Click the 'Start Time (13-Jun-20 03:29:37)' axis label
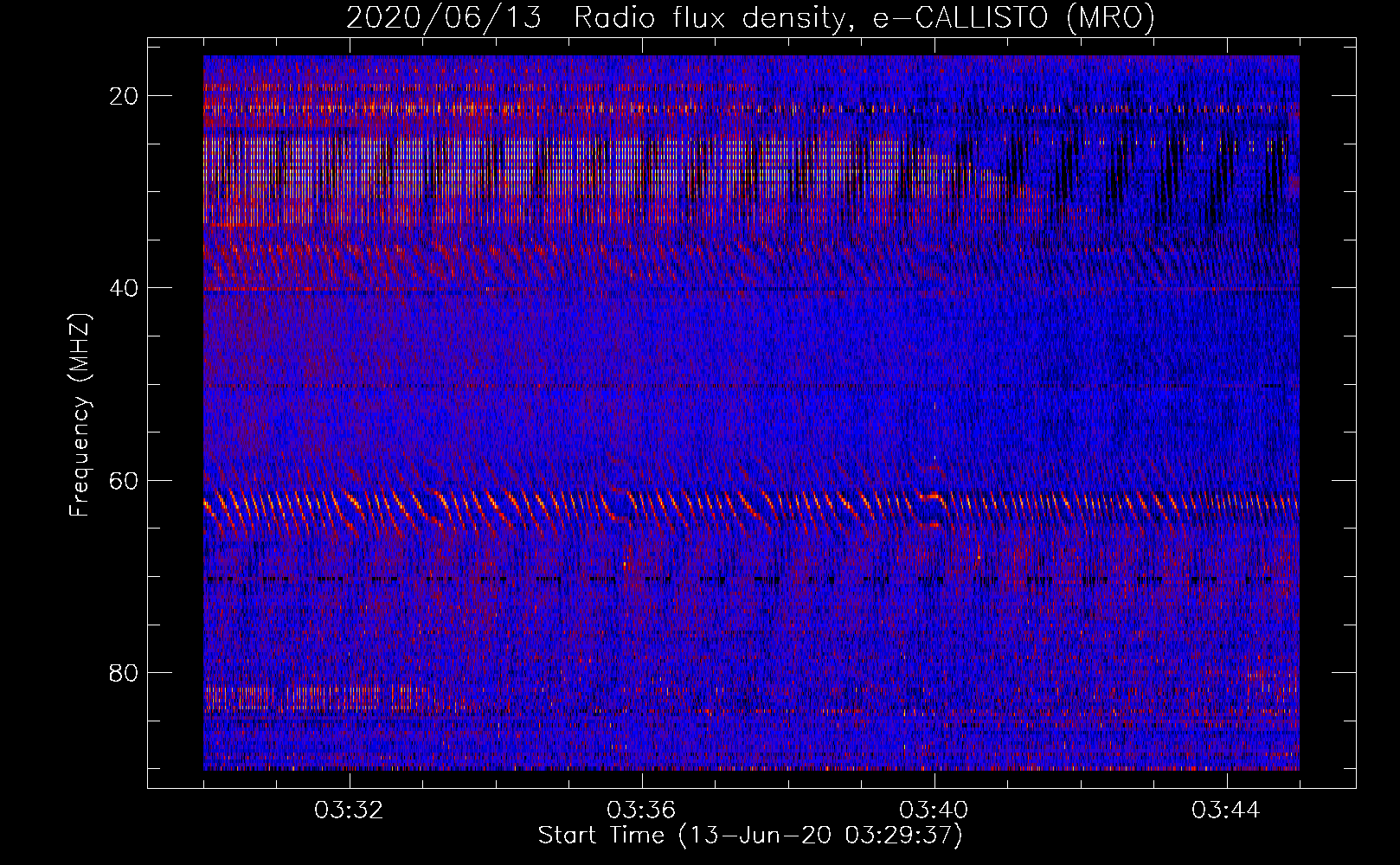The height and width of the screenshot is (865, 1400). pyautogui.click(x=750, y=836)
